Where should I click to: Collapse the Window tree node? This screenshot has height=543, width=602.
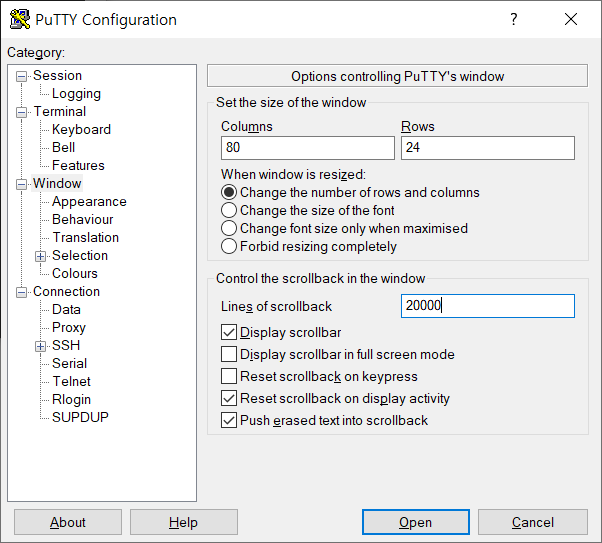(21, 184)
